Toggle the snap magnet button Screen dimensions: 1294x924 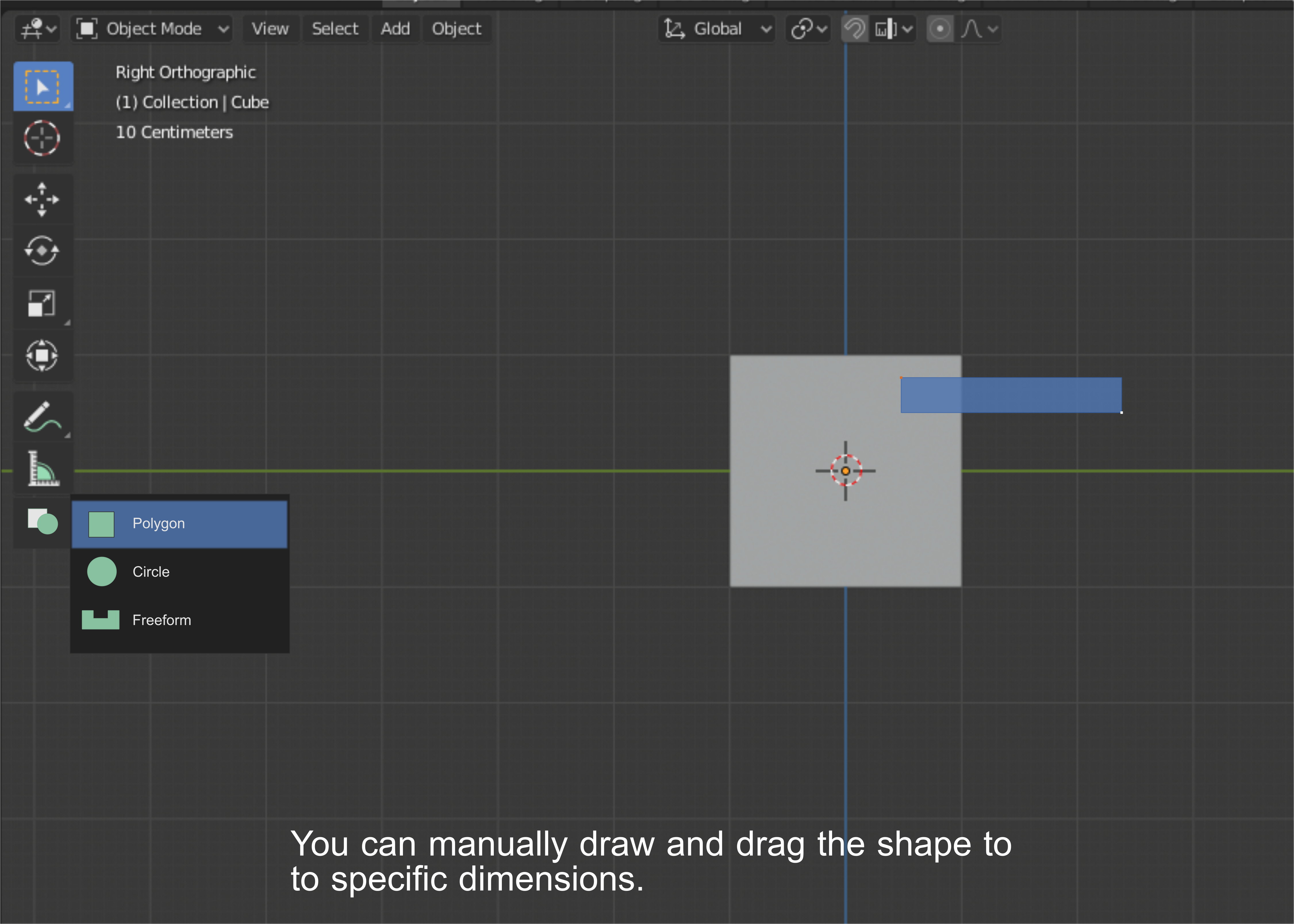854,28
